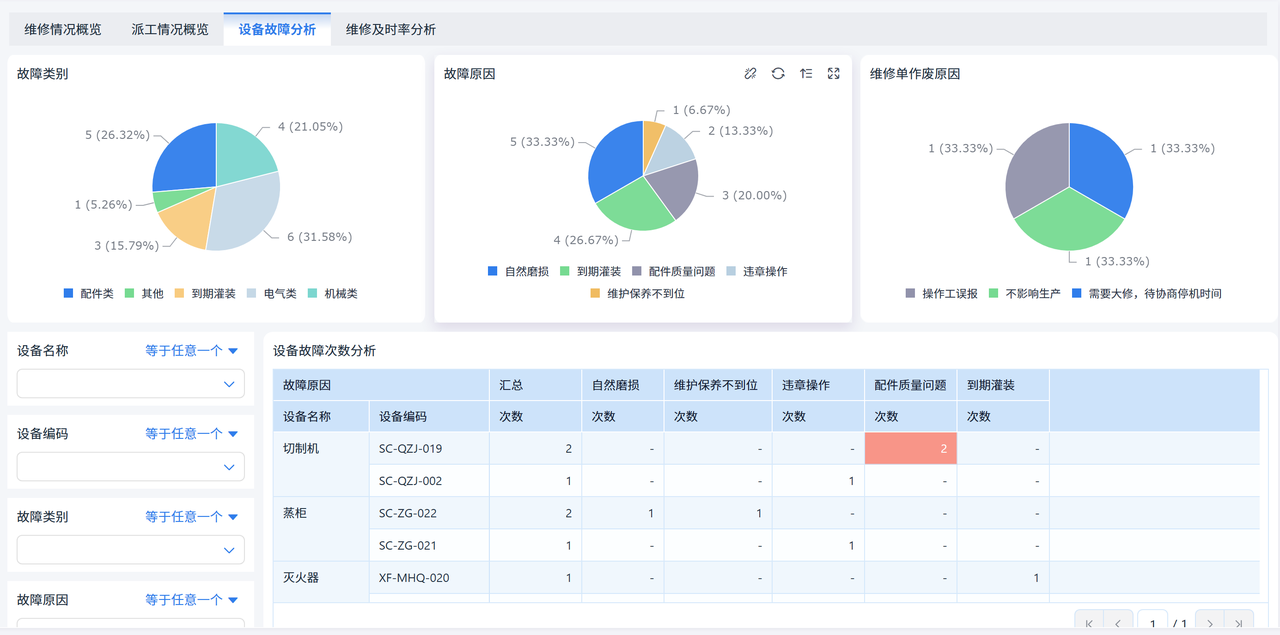Select XF-MHQ-020 table cell
Image resolution: width=1280 pixels, height=635 pixels.
pyautogui.click(x=429, y=578)
